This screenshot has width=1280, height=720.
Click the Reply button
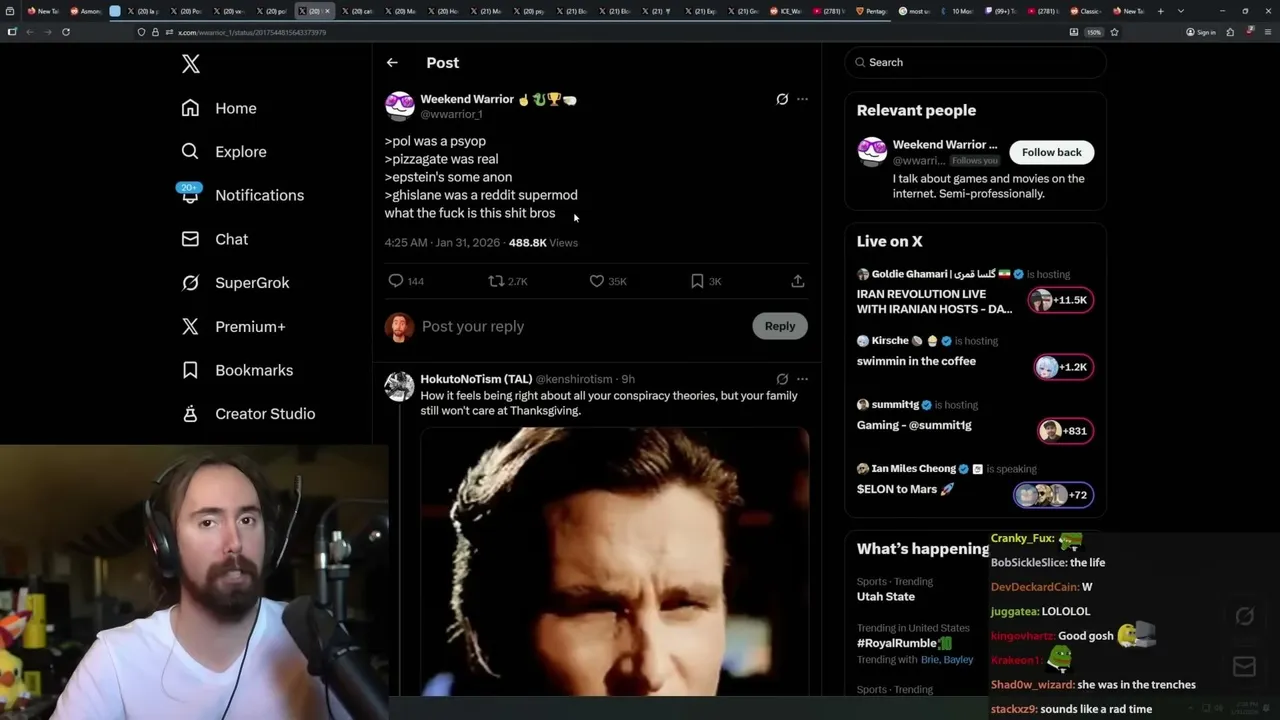tap(780, 326)
